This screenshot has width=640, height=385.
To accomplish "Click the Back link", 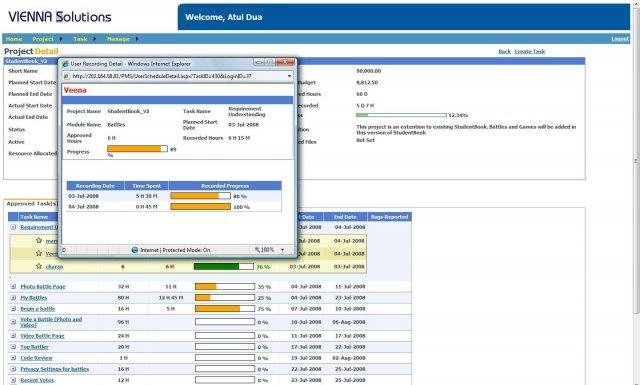I will coord(504,51).
